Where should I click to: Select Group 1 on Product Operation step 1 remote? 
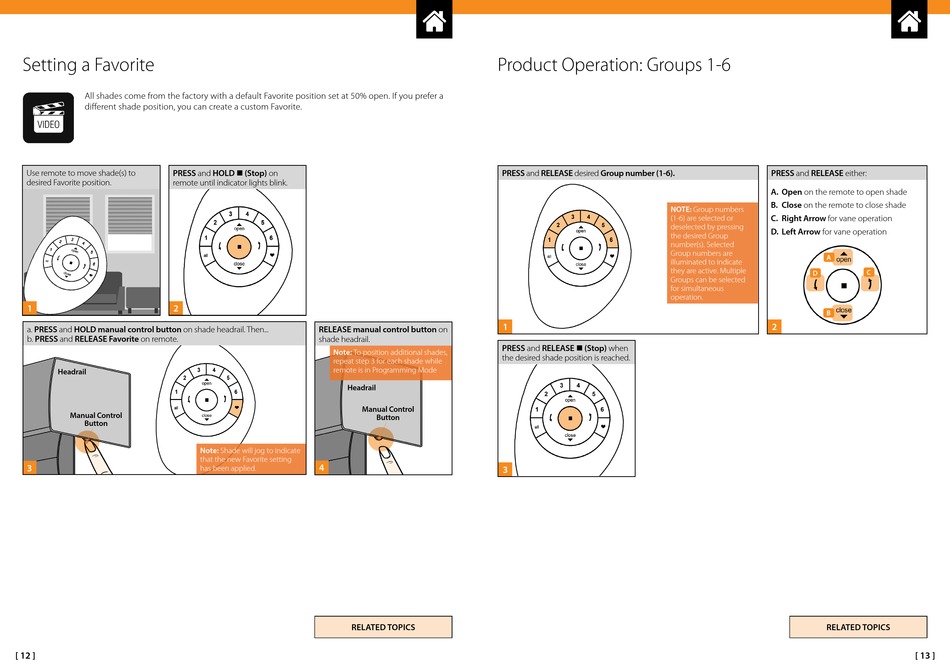click(x=549, y=240)
